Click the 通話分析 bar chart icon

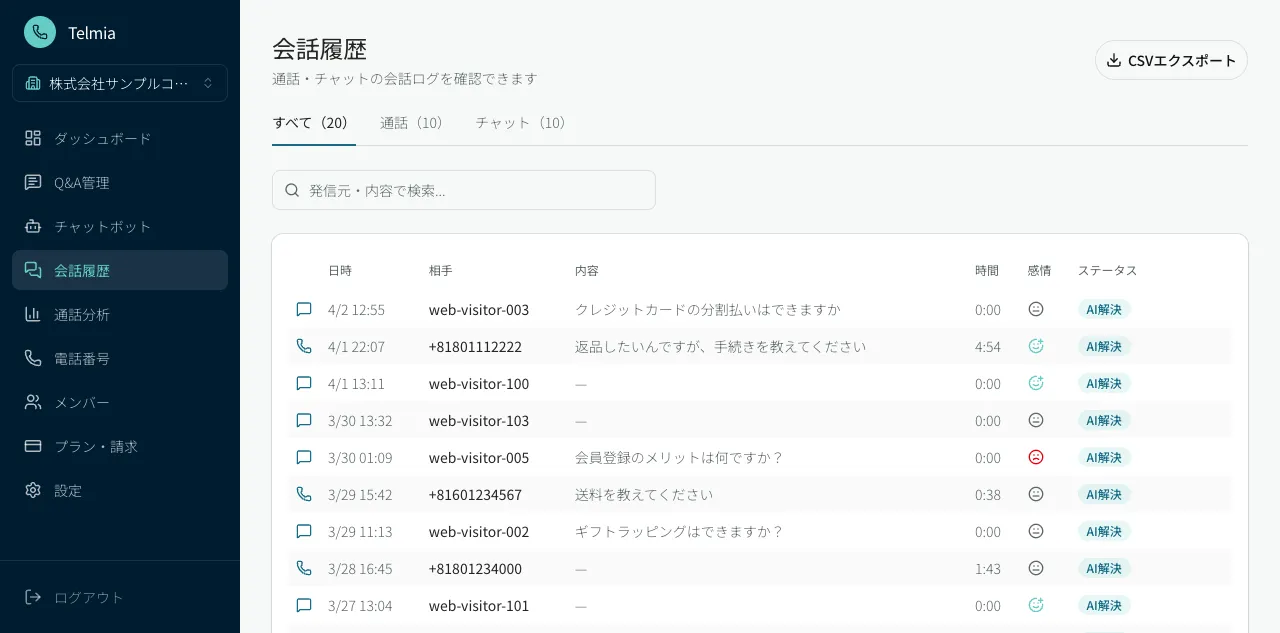(33, 314)
